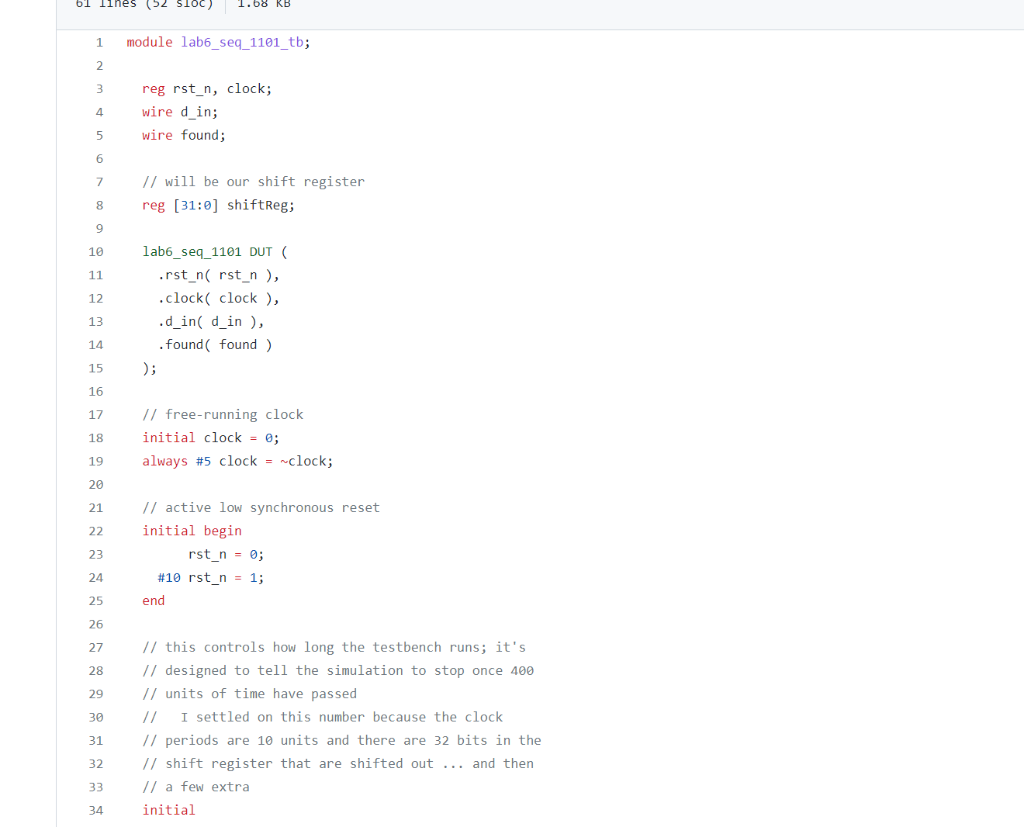Viewport: 1024px width, 827px height.
Task: Select line number 5 beside wire found
Action: pyautogui.click(x=99, y=135)
